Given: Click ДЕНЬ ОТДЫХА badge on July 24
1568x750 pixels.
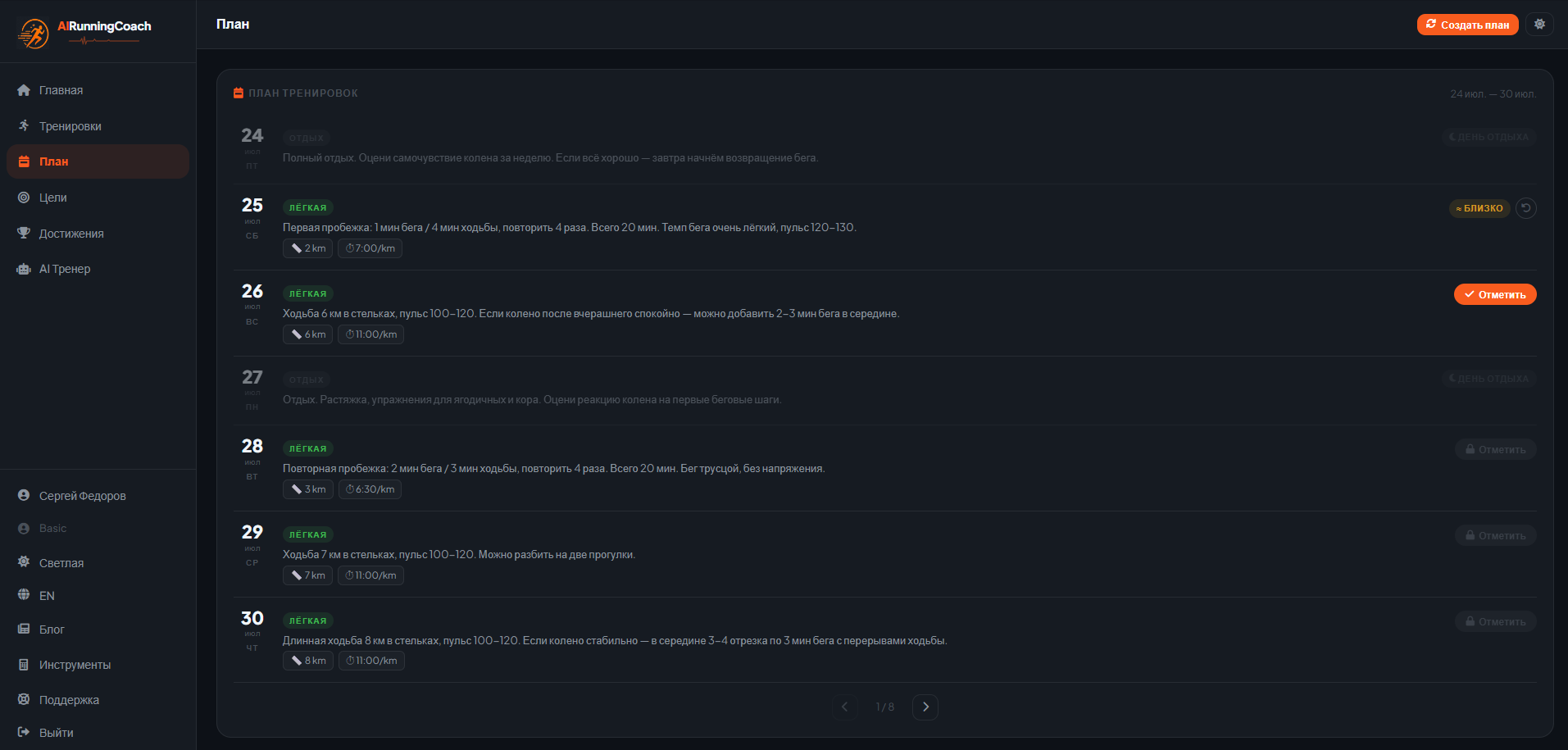Looking at the screenshot, I should click(1489, 137).
